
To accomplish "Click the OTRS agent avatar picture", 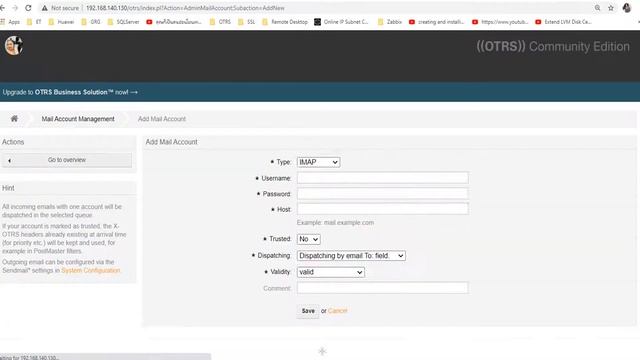I will [x=13, y=45].
